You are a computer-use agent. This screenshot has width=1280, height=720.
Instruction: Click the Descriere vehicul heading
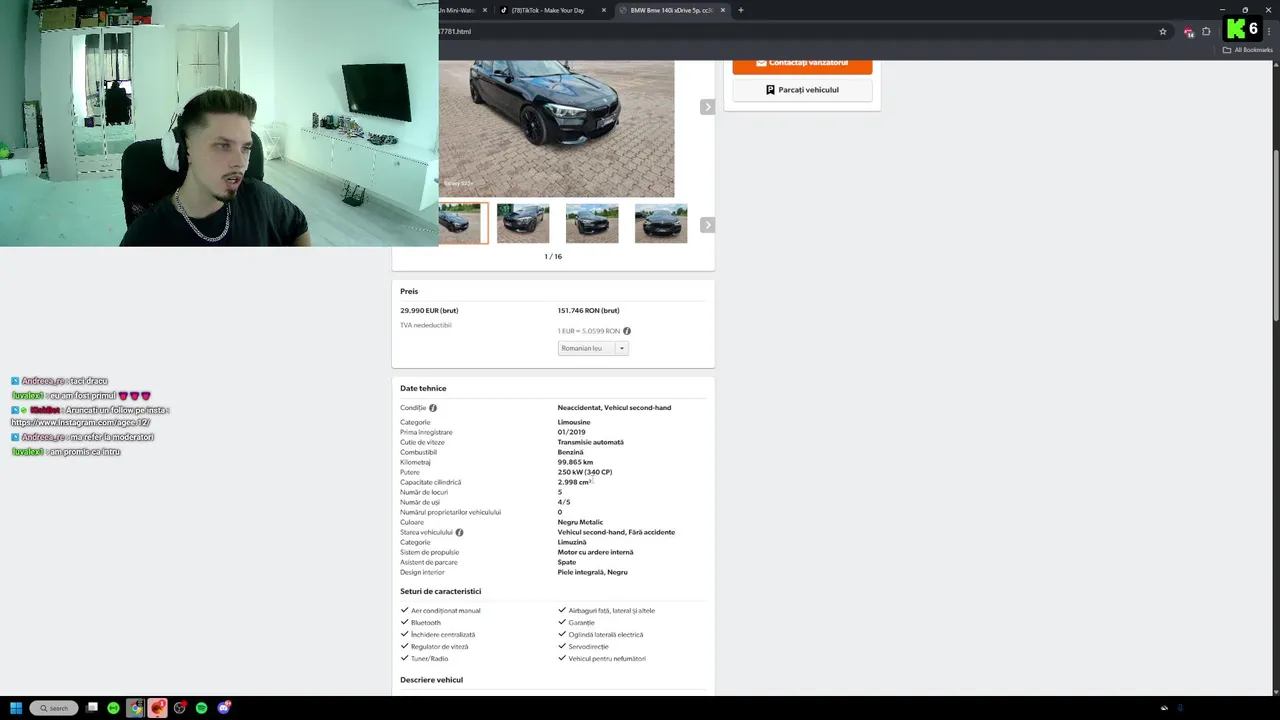pos(431,680)
